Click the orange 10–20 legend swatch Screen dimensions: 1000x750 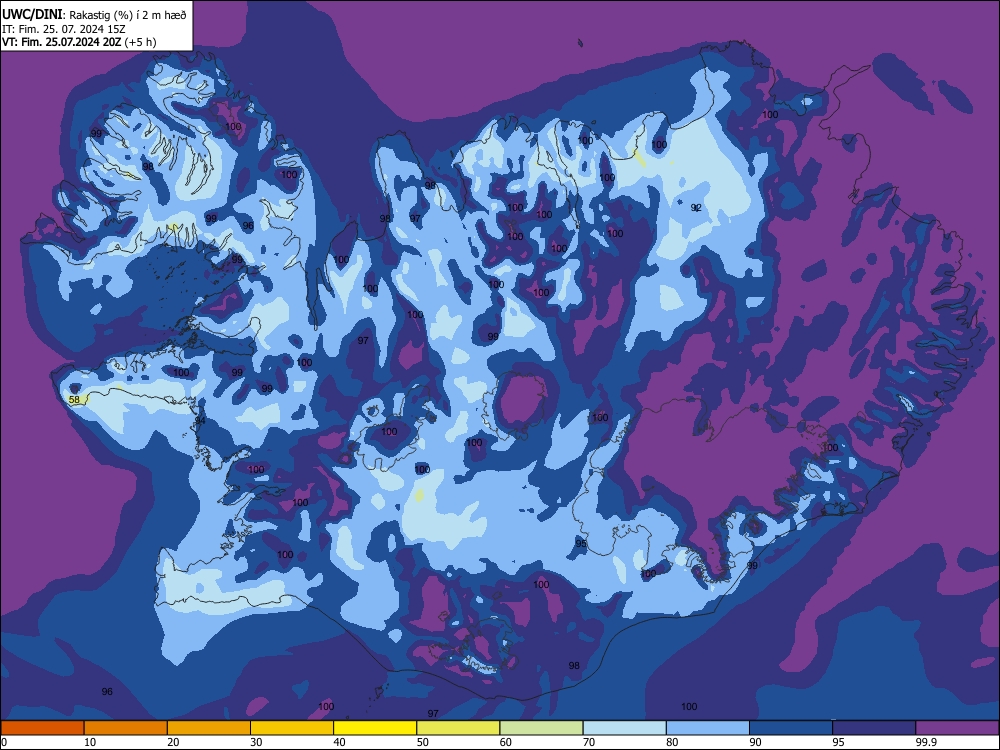[x=126, y=728]
